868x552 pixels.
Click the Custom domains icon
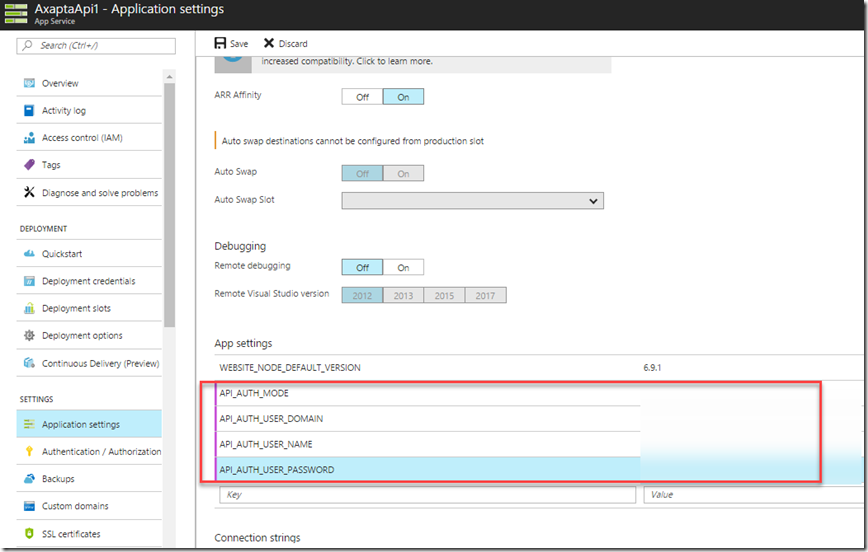[29, 505]
